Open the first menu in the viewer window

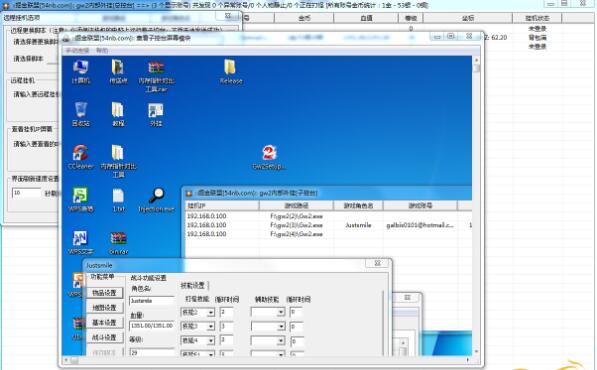pos(77,51)
